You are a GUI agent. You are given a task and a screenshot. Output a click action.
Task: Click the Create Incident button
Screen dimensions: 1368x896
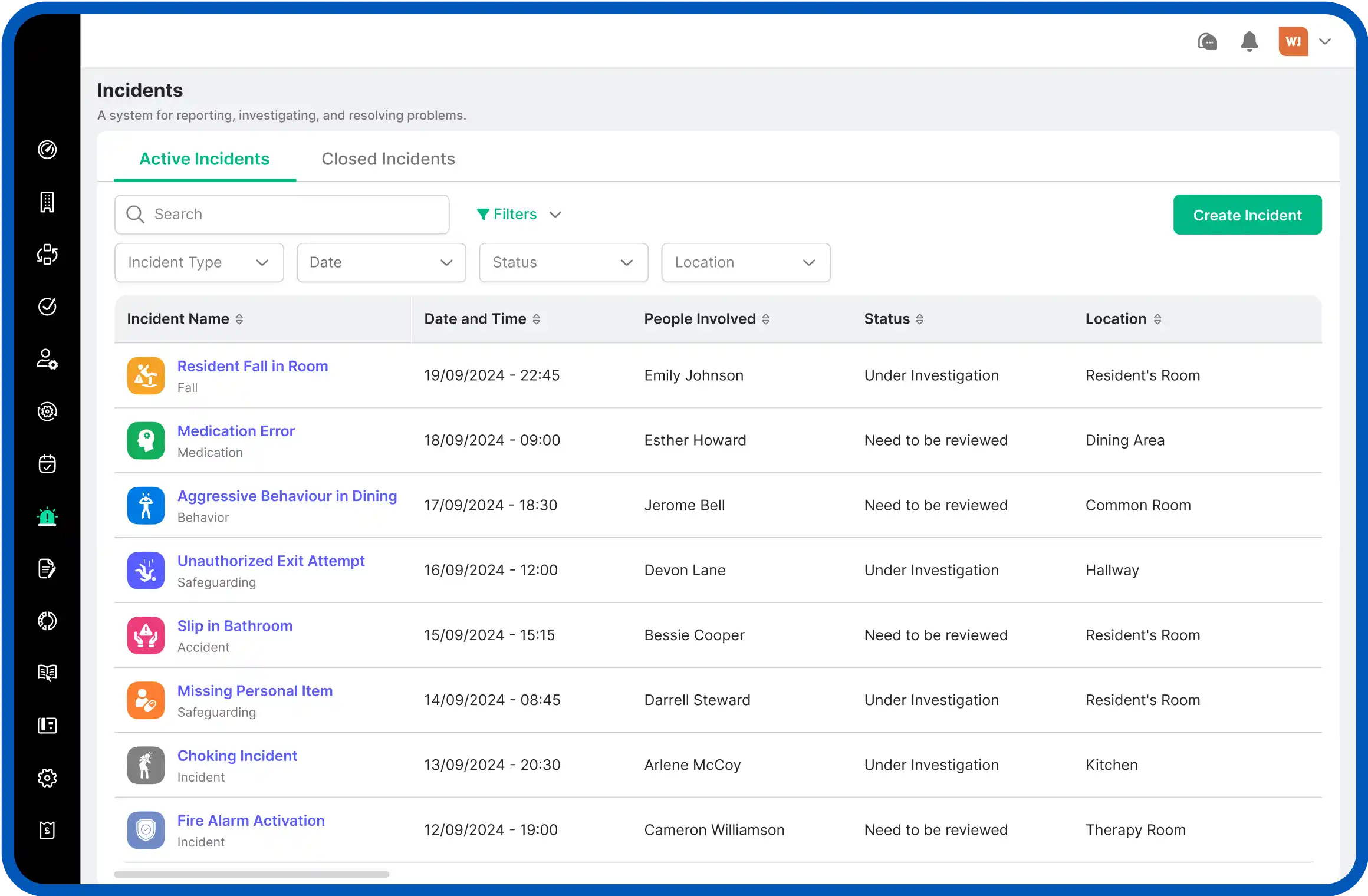point(1247,215)
